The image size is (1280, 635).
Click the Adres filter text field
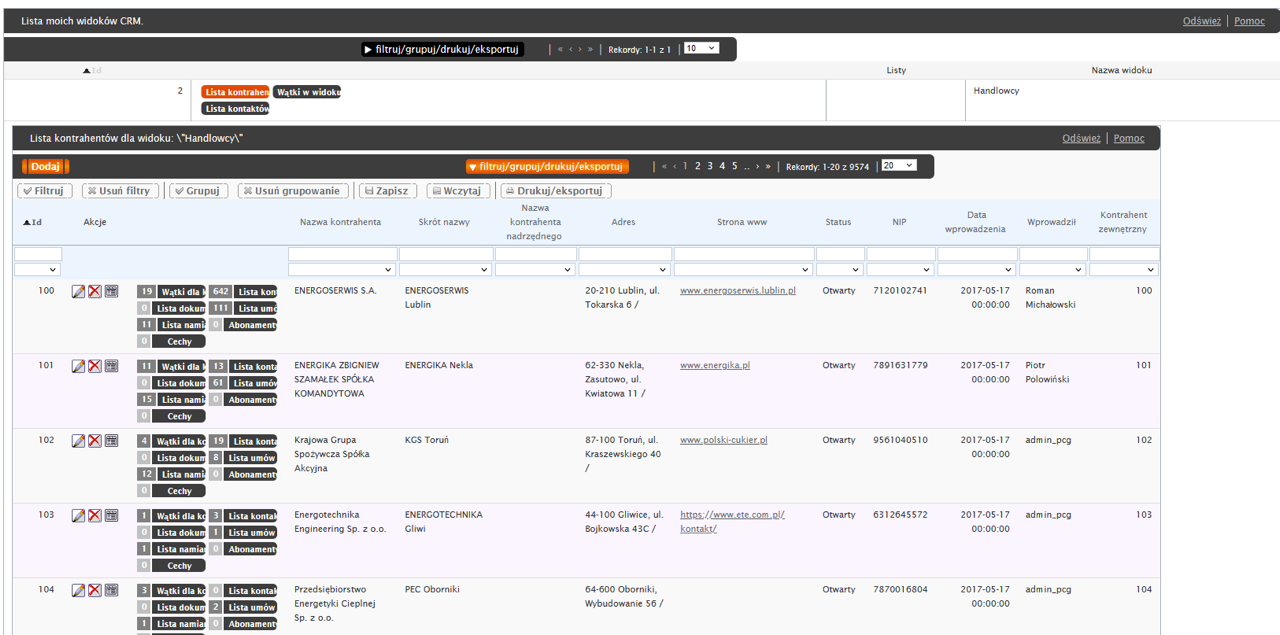(625, 254)
